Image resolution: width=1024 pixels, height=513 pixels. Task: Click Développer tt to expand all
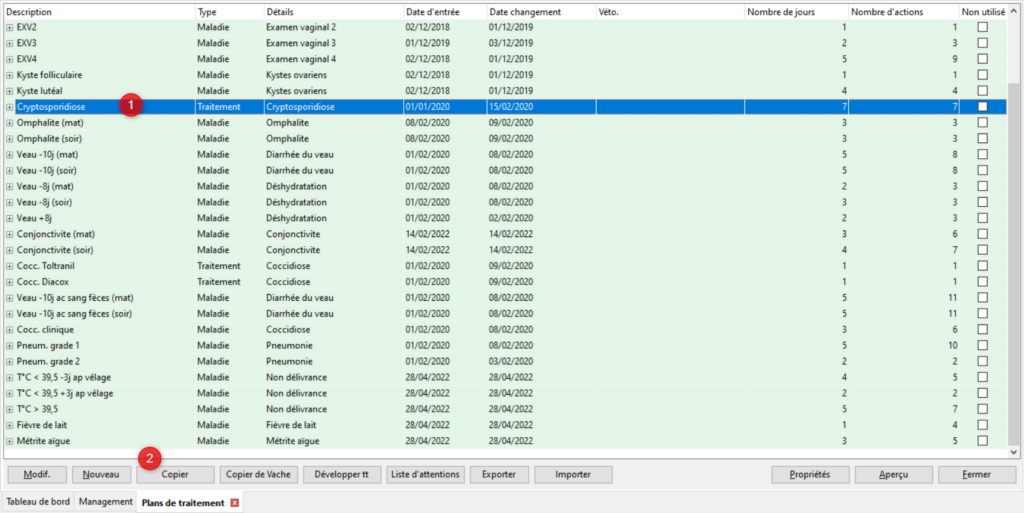(x=342, y=474)
